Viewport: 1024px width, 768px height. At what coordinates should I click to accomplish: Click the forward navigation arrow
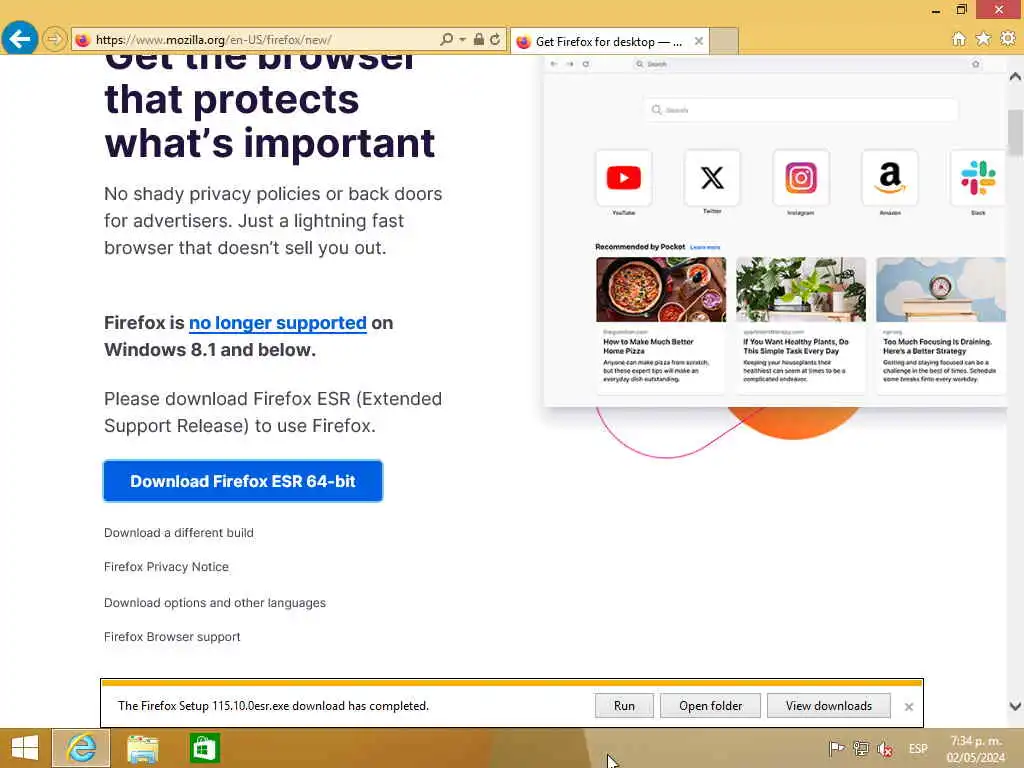point(54,40)
